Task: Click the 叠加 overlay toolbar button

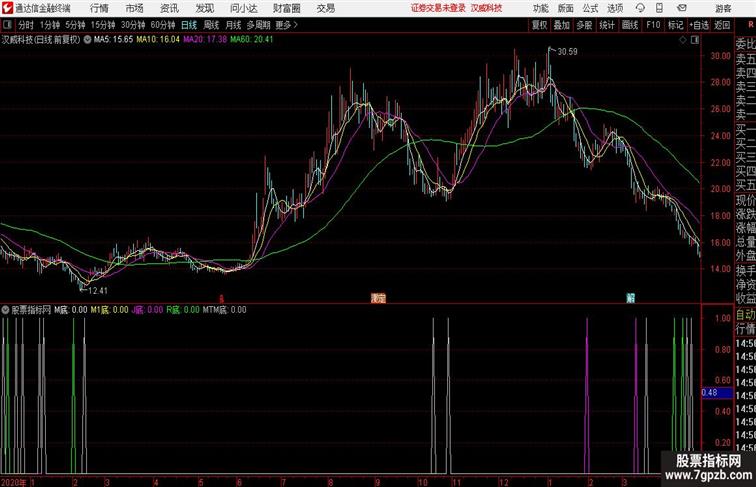Action: coord(562,25)
